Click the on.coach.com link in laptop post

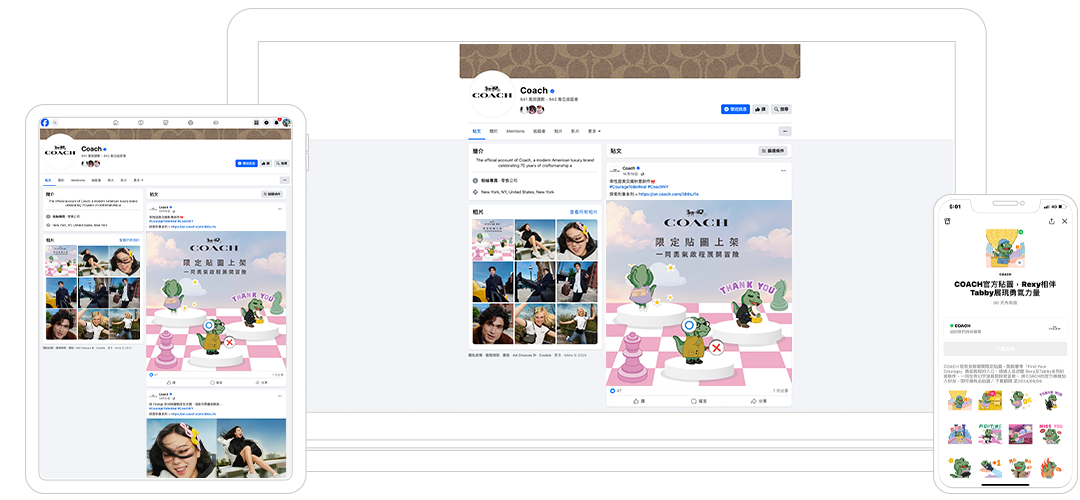[x=669, y=194]
